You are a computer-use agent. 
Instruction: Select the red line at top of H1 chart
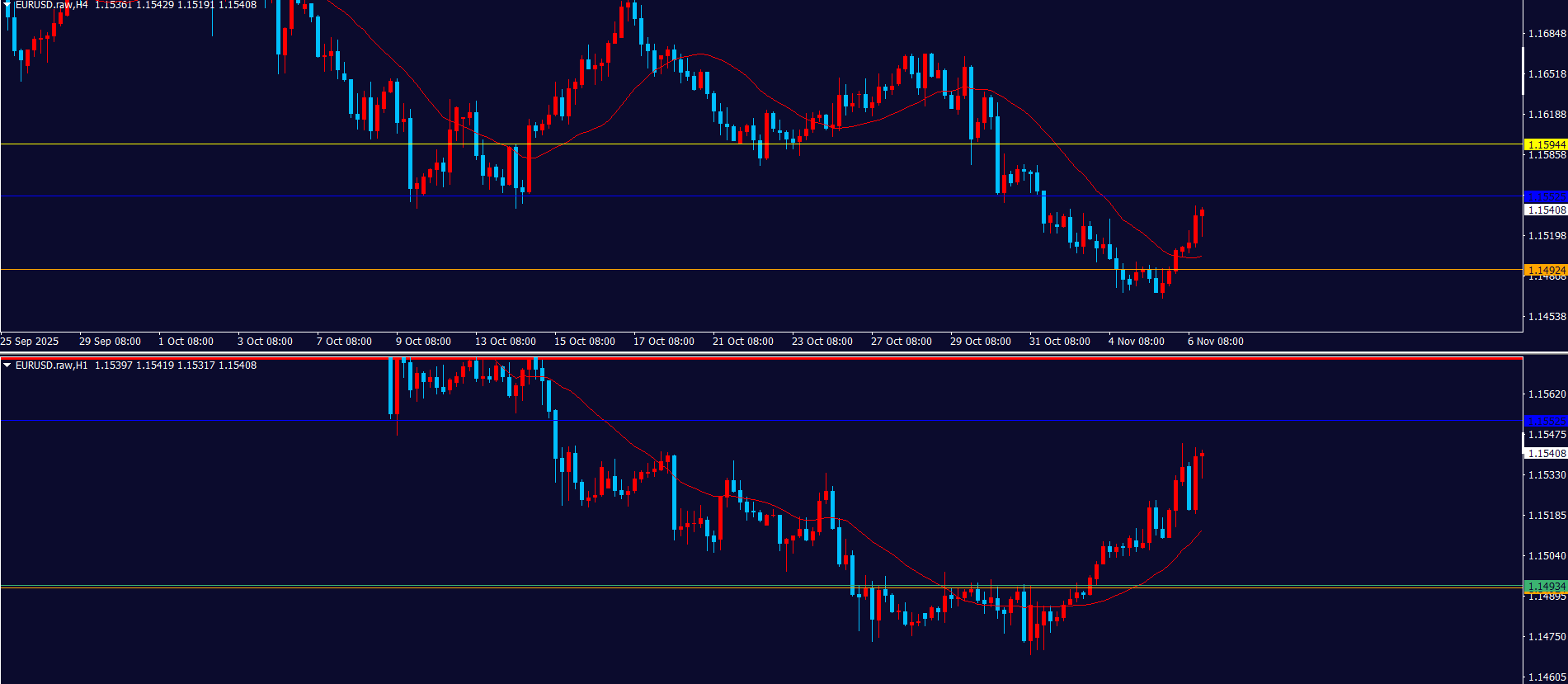[742, 359]
